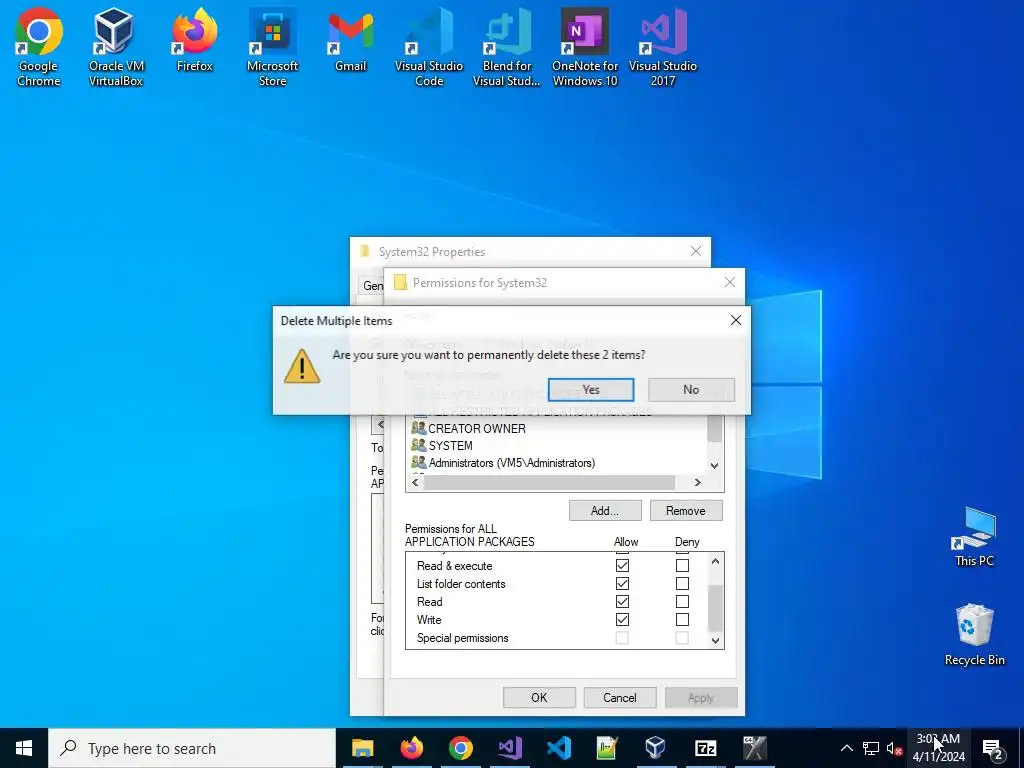The width and height of the screenshot is (1024, 768).
Task: Open File Explorer from the taskbar
Action: click(362, 748)
